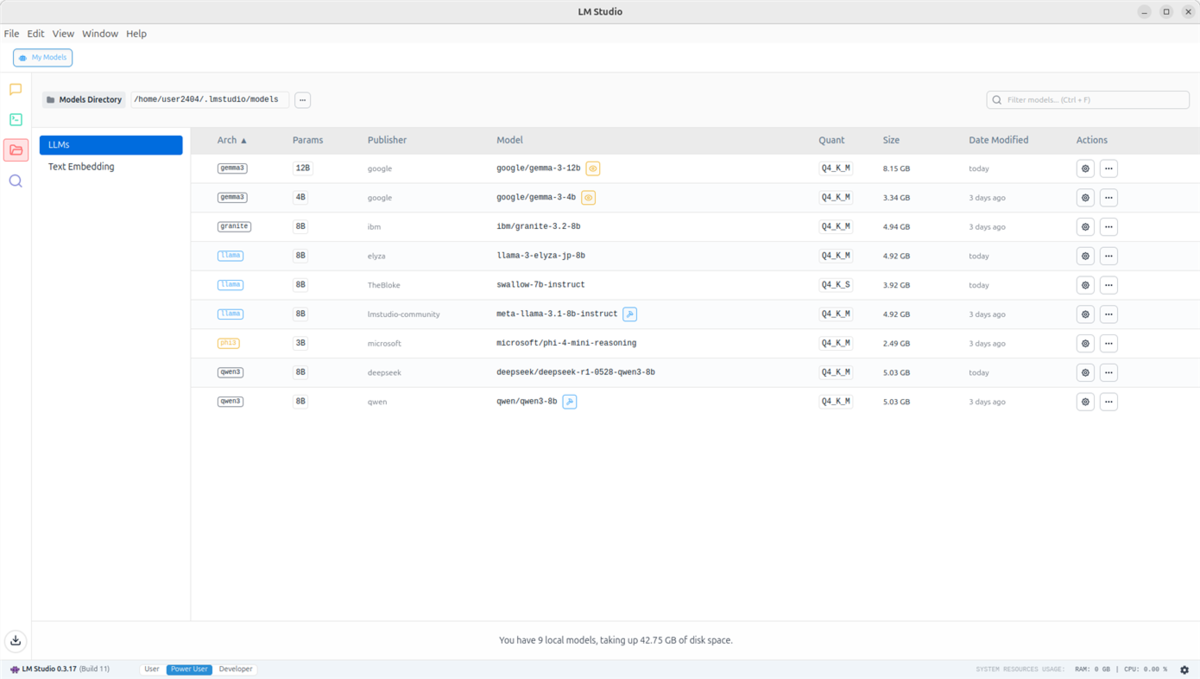Open models directory options ellipsis button
The image size is (1200, 679).
coord(303,100)
